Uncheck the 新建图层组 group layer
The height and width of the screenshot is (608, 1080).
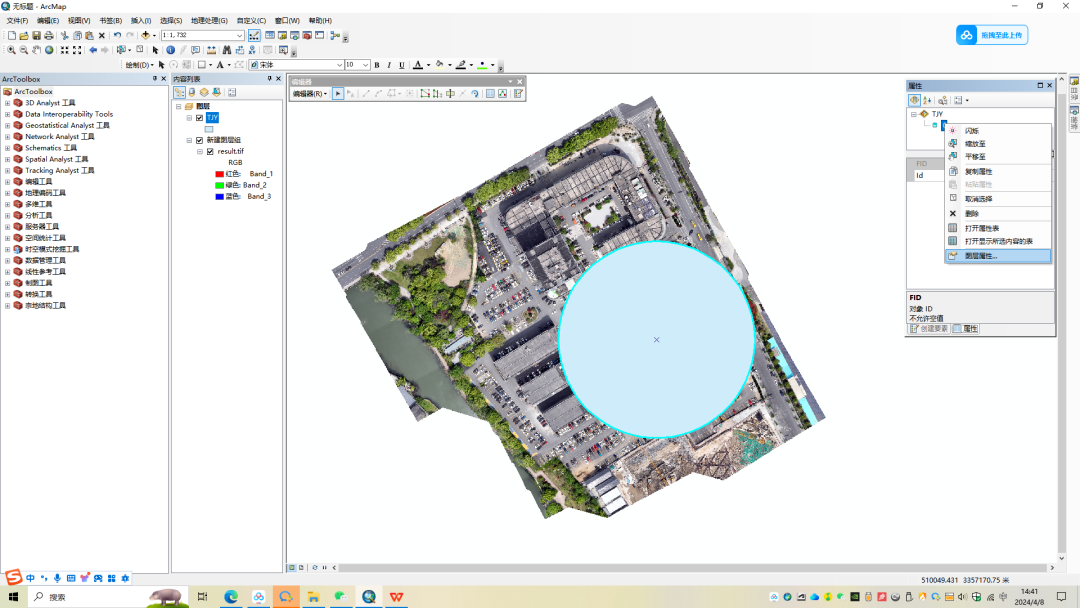pyautogui.click(x=200, y=140)
